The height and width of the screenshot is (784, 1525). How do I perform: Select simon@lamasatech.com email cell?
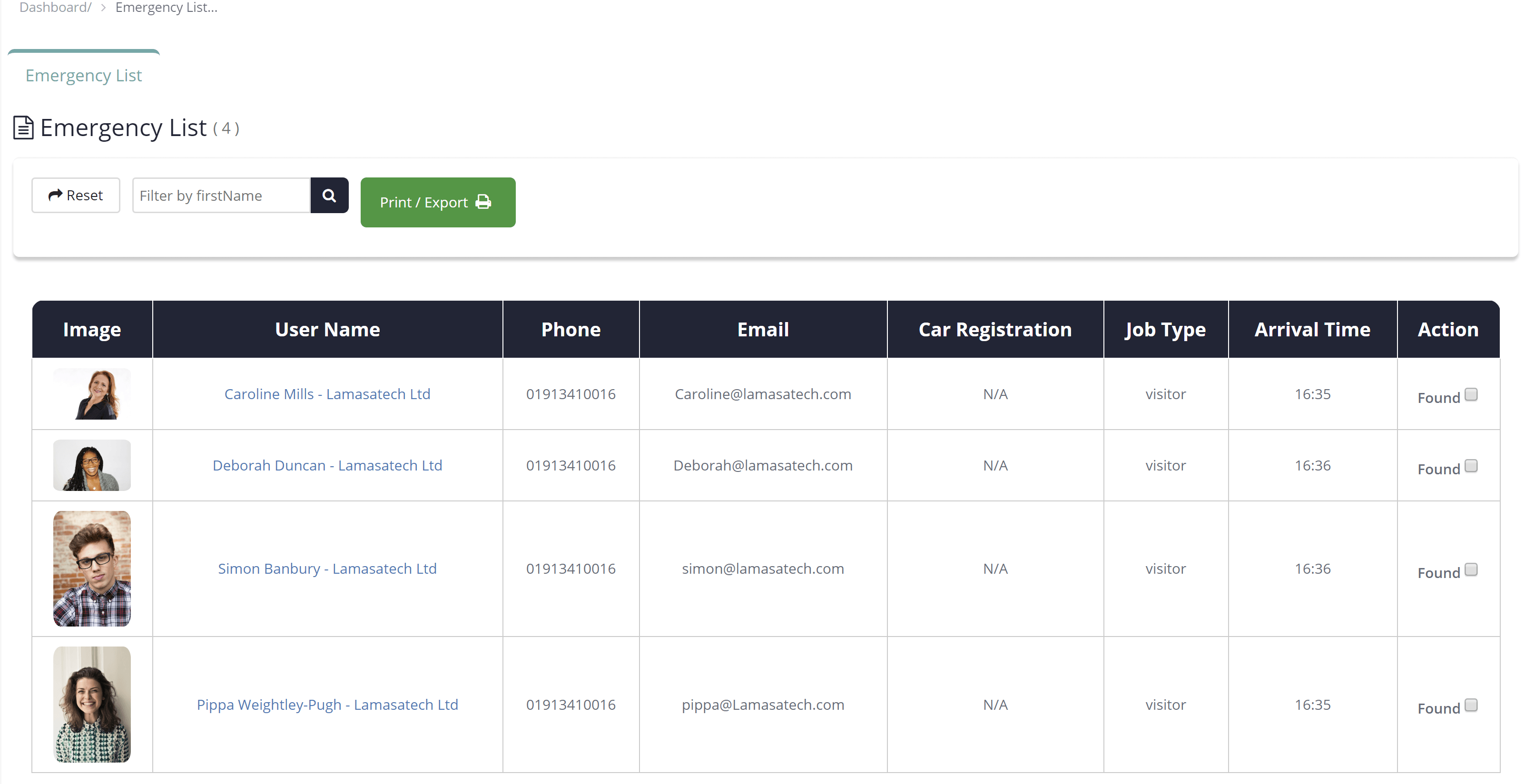(x=763, y=568)
